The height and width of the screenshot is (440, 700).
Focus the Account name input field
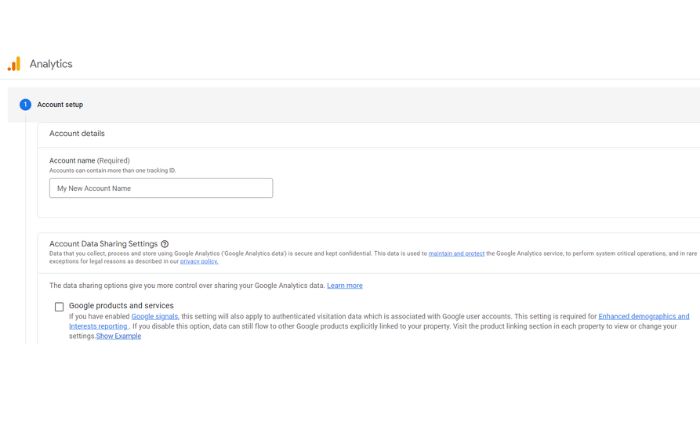(x=161, y=188)
